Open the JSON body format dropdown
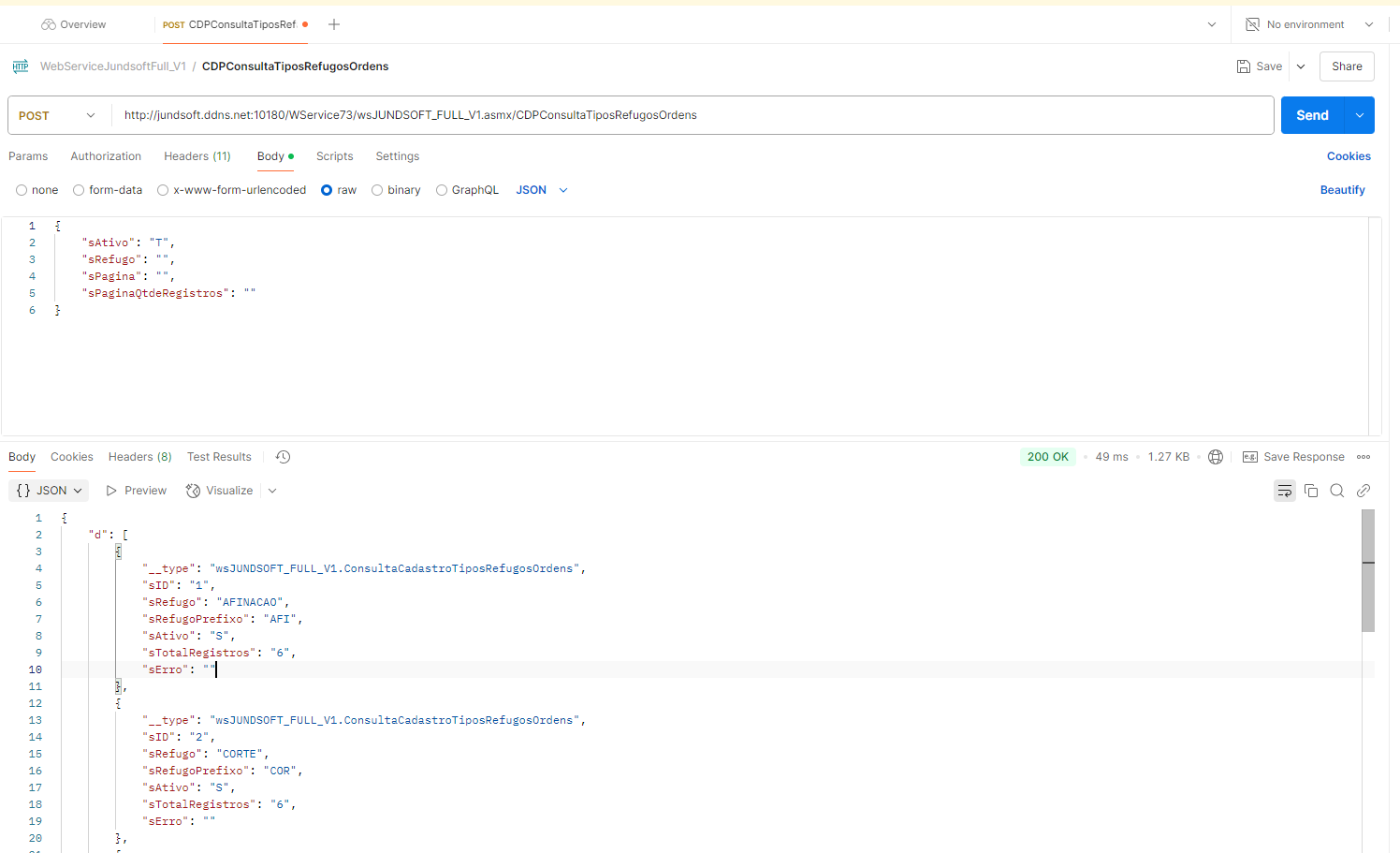1400x853 pixels. click(542, 190)
